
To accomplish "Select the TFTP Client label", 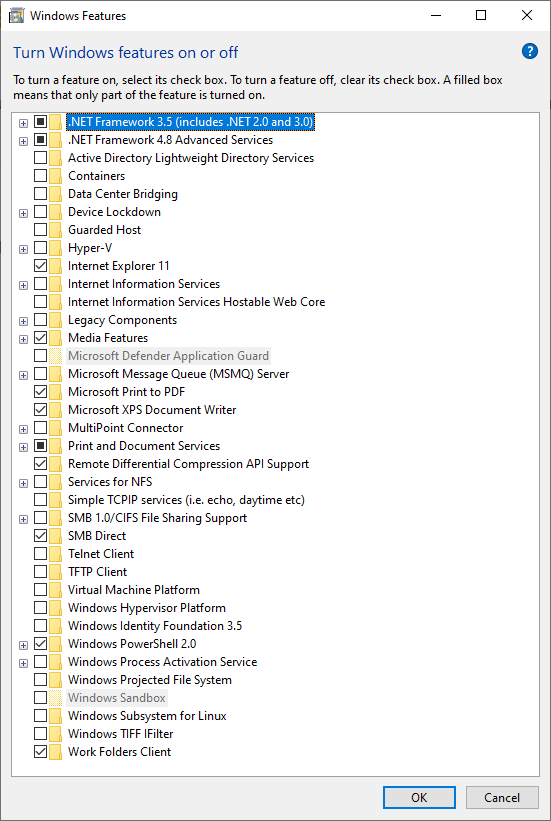I will pos(97,572).
